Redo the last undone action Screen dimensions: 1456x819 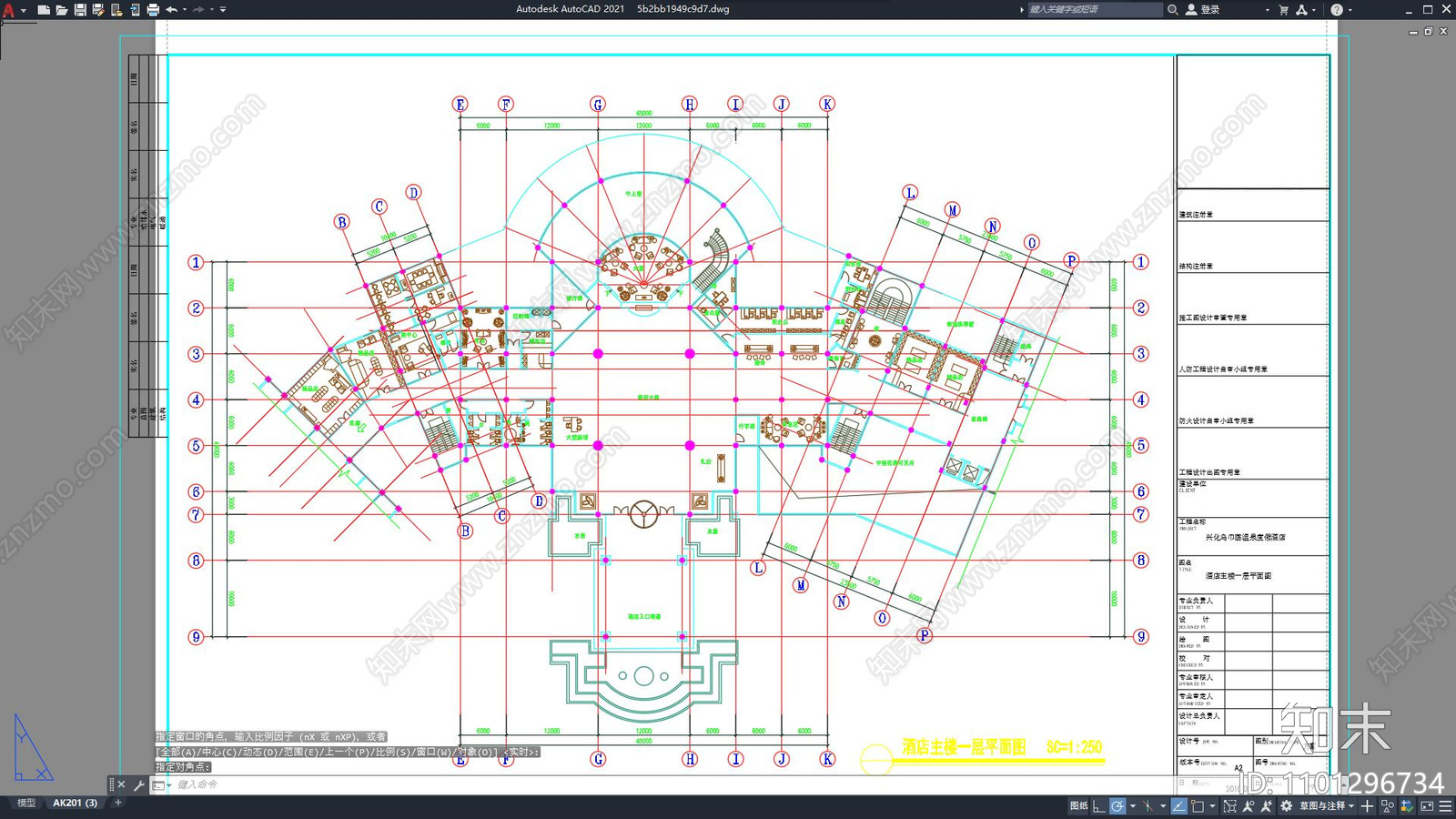pyautogui.click(x=198, y=10)
